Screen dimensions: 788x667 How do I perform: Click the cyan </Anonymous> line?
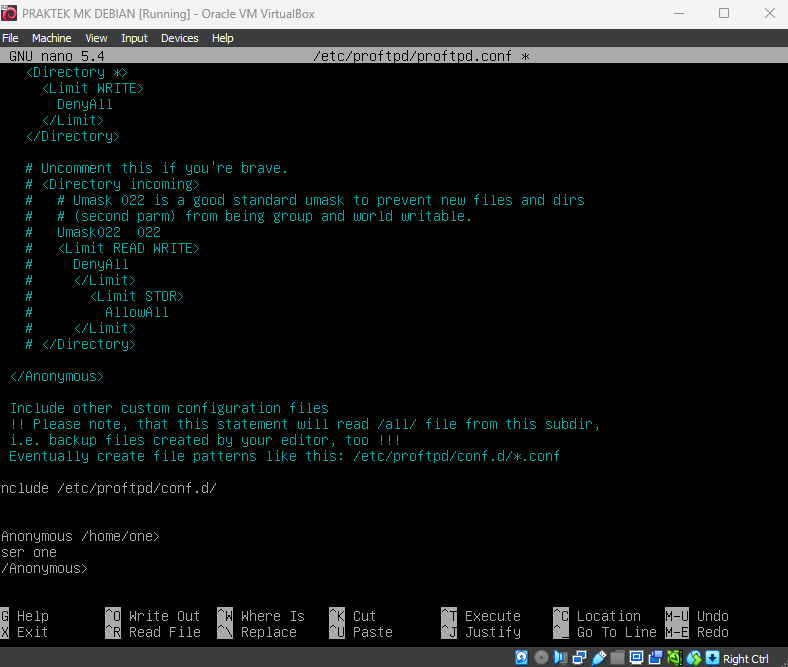(57, 376)
